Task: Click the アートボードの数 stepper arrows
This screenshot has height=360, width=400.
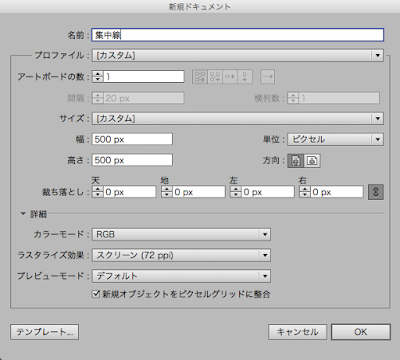Action: click(98, 77)
